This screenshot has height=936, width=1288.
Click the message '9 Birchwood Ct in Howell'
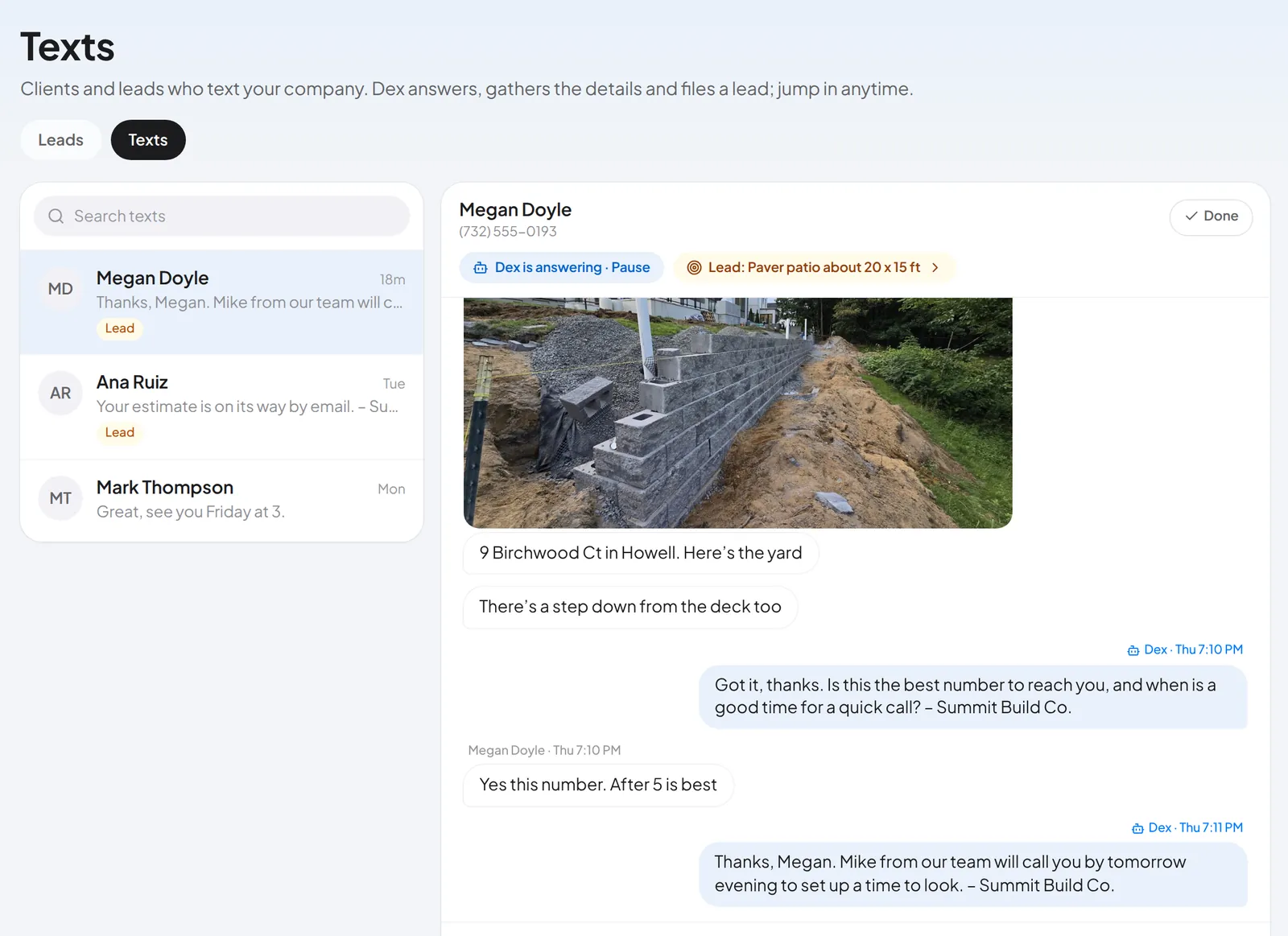(x=641, y=553)
